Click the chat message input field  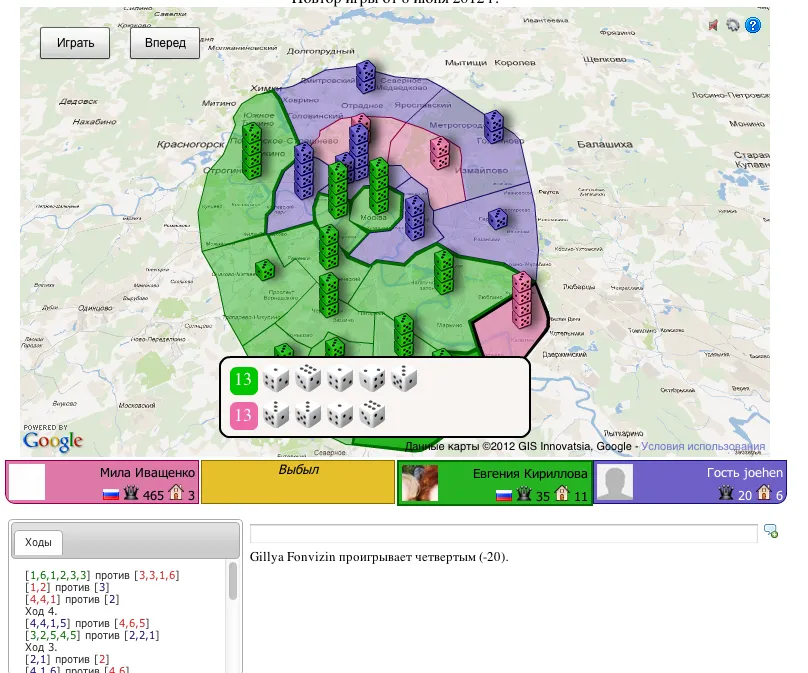503,533
